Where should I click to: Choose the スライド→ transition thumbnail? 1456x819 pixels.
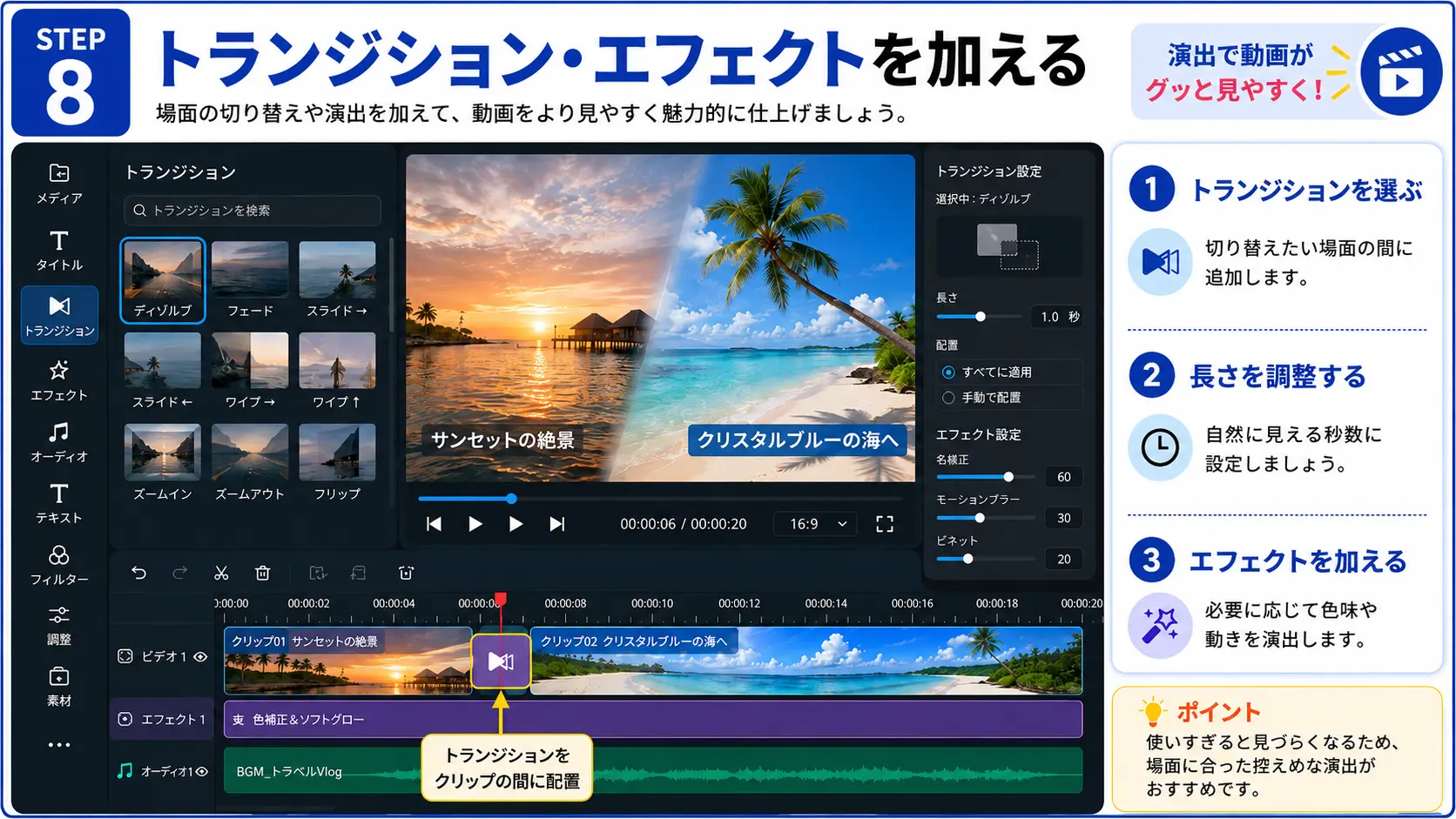[337, 280]
